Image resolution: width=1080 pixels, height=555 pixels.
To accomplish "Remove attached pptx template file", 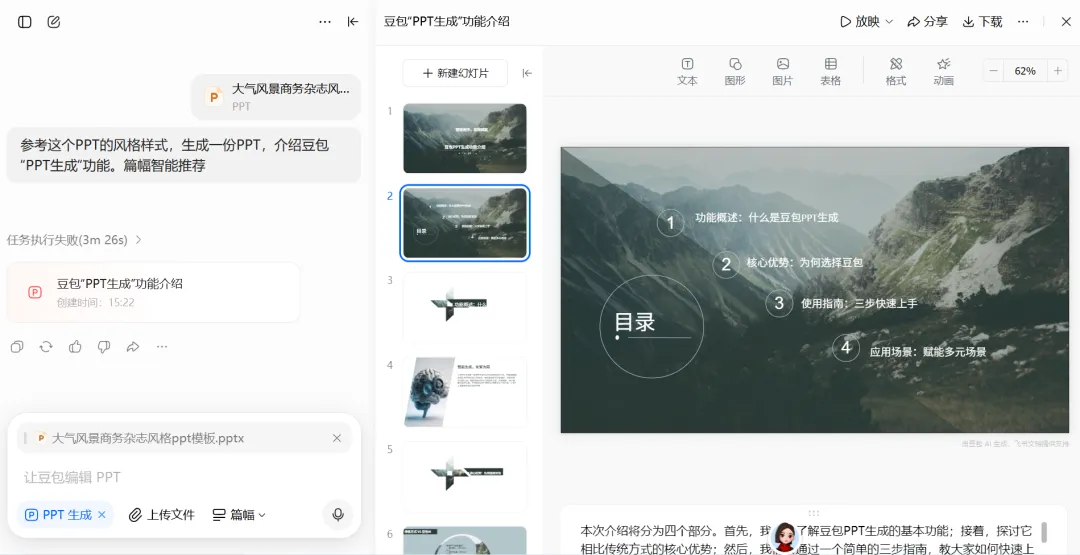I will (x=337, y=438).
